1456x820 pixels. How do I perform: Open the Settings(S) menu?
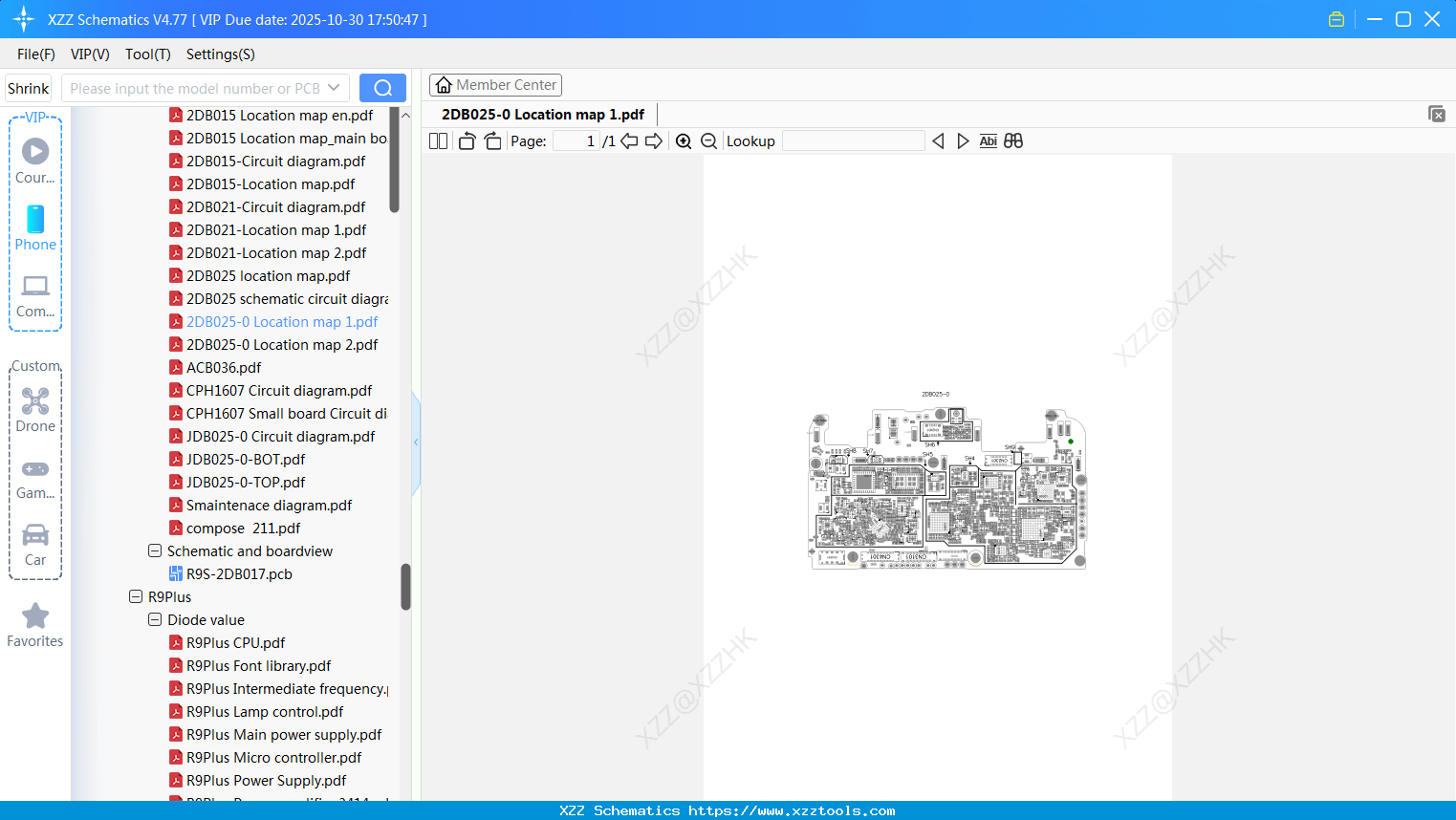tap(221, 54)
